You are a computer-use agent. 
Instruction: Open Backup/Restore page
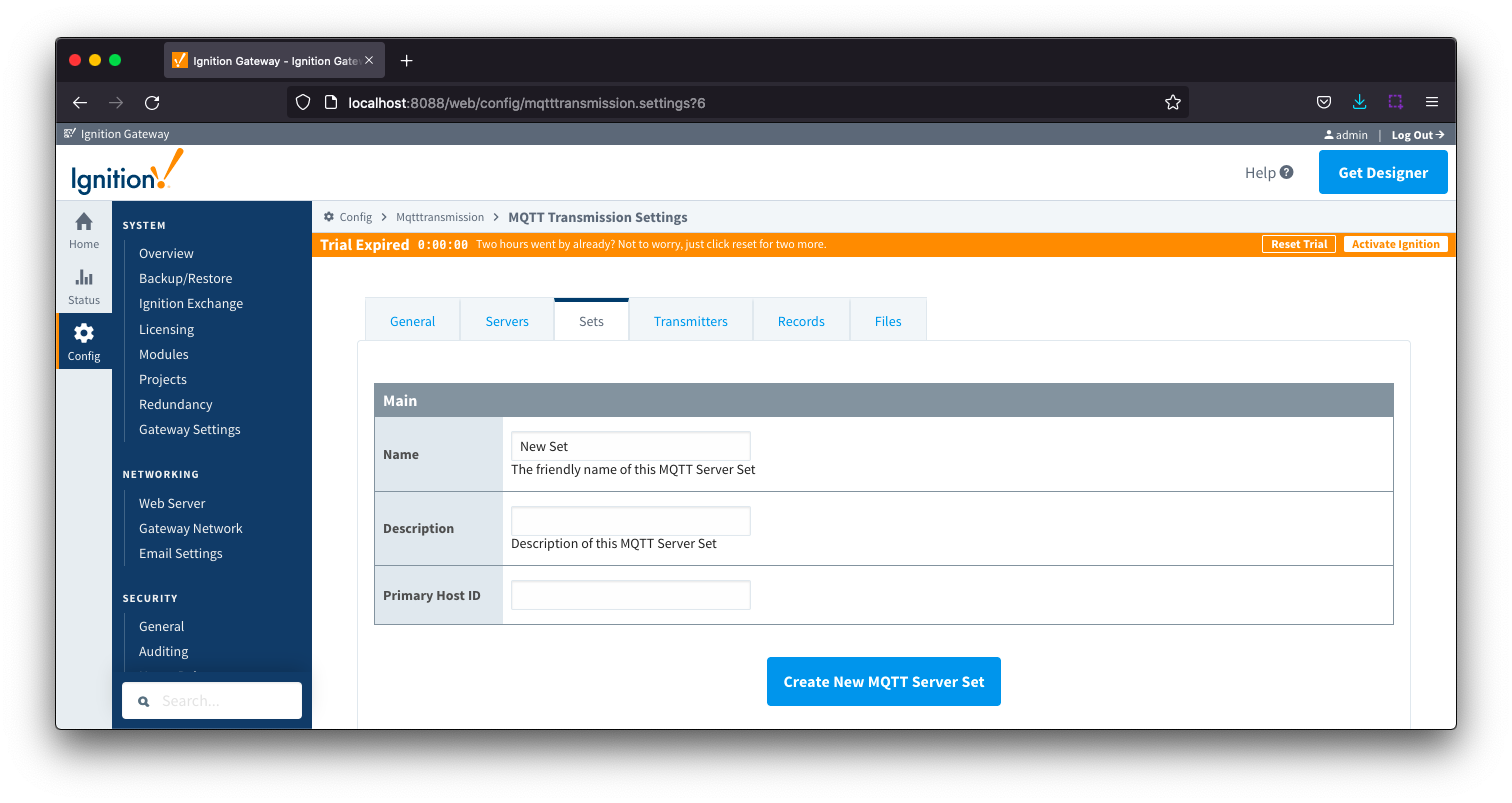click(185, 278)
